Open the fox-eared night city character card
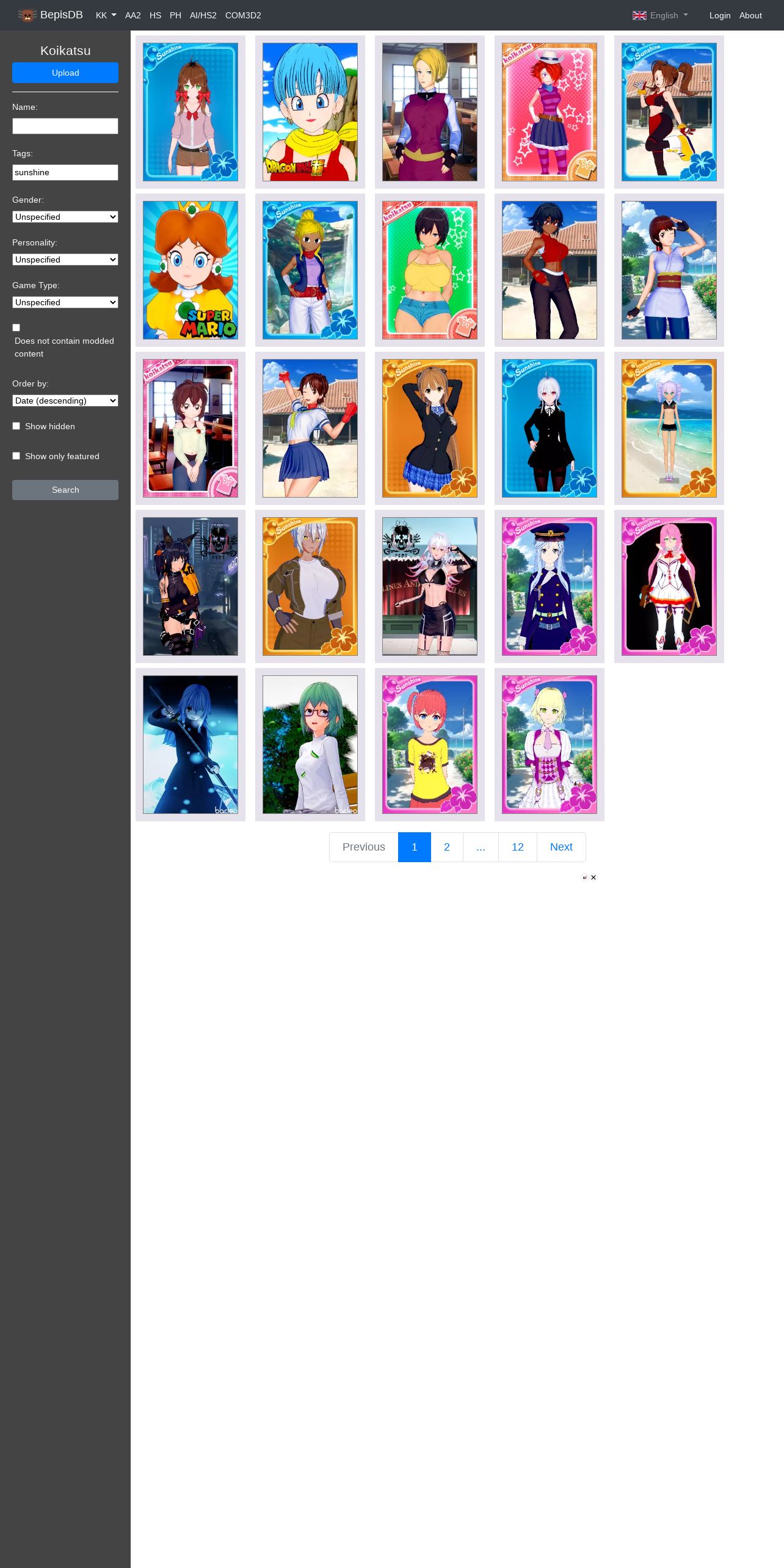This screenshot has height=1568, width=784. [191, 586]
